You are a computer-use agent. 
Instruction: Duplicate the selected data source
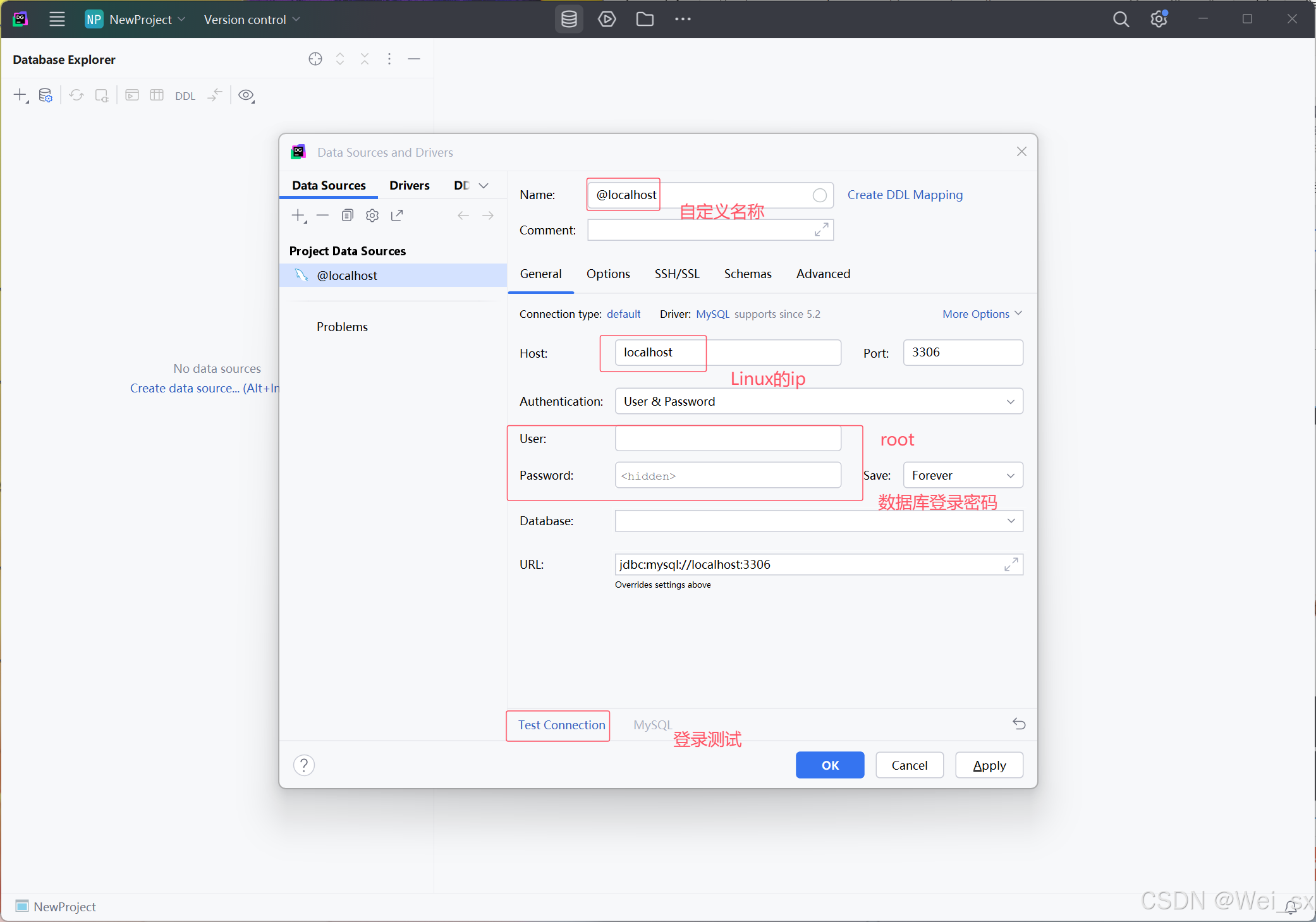(x=347, y=215)
